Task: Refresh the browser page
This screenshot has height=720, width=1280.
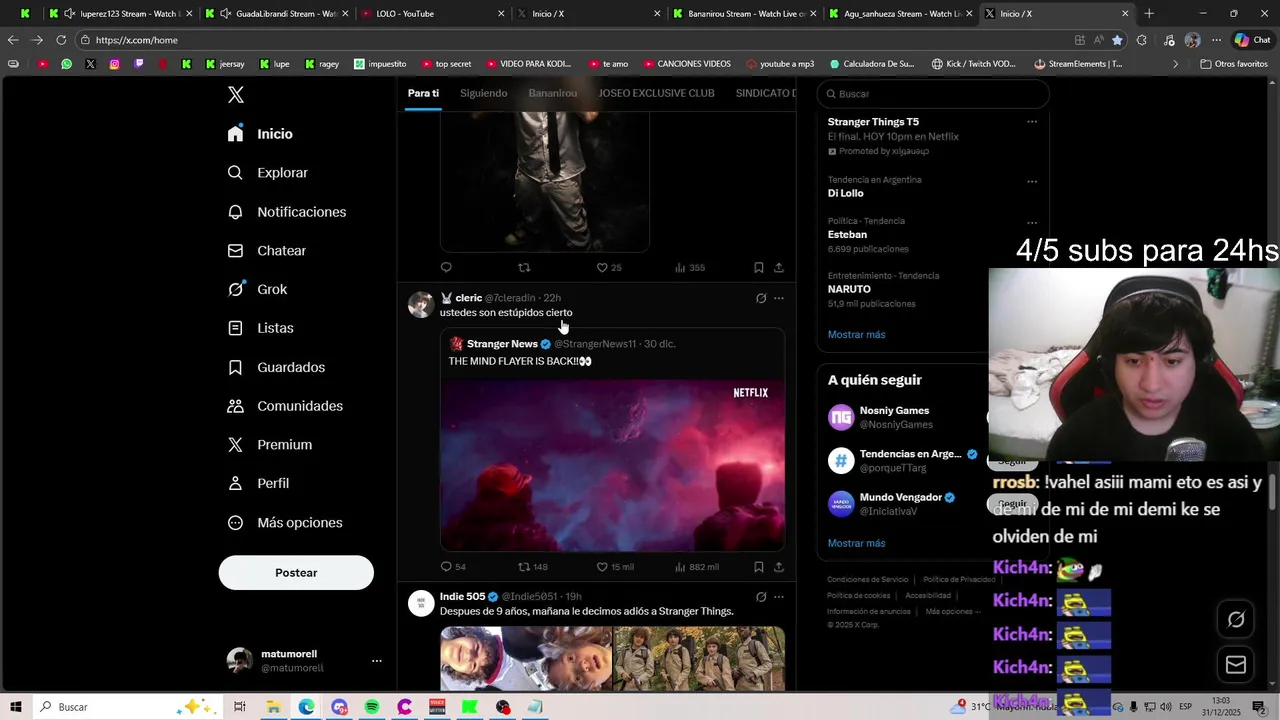Action: coord(61,40)
